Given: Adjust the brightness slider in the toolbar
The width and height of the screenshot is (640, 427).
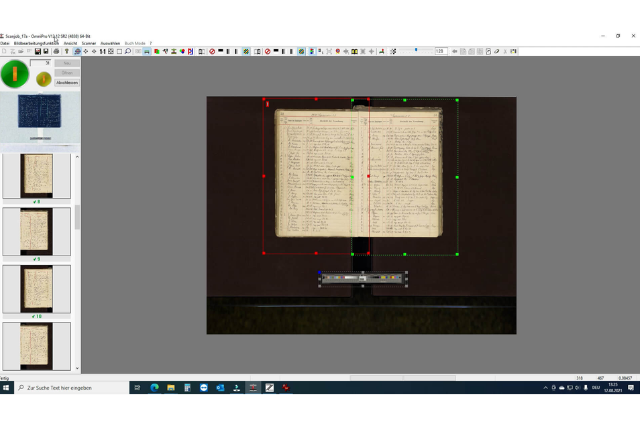Looking at the screenshot, I should pos(417,51).
